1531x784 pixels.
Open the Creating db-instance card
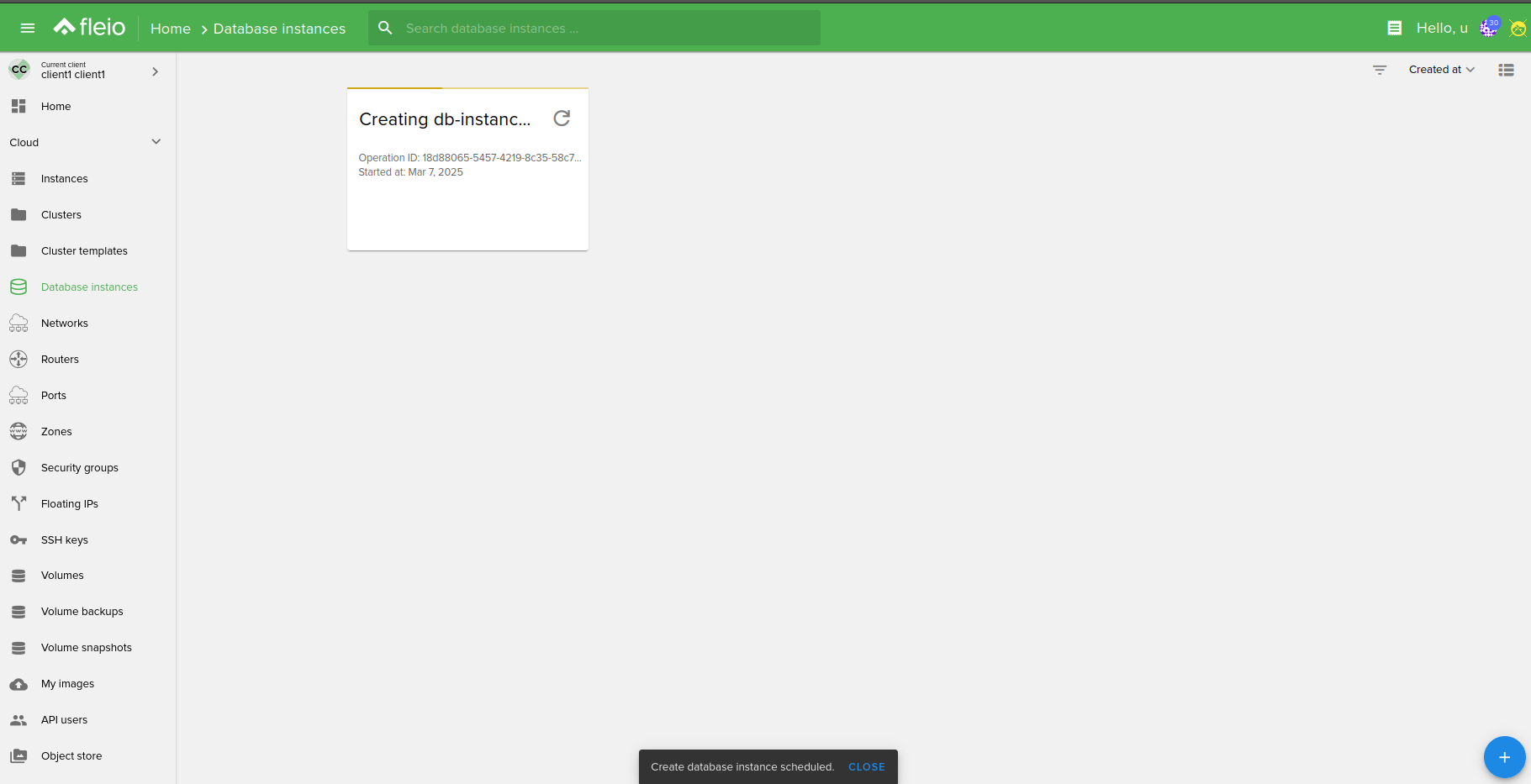[445, 119]
